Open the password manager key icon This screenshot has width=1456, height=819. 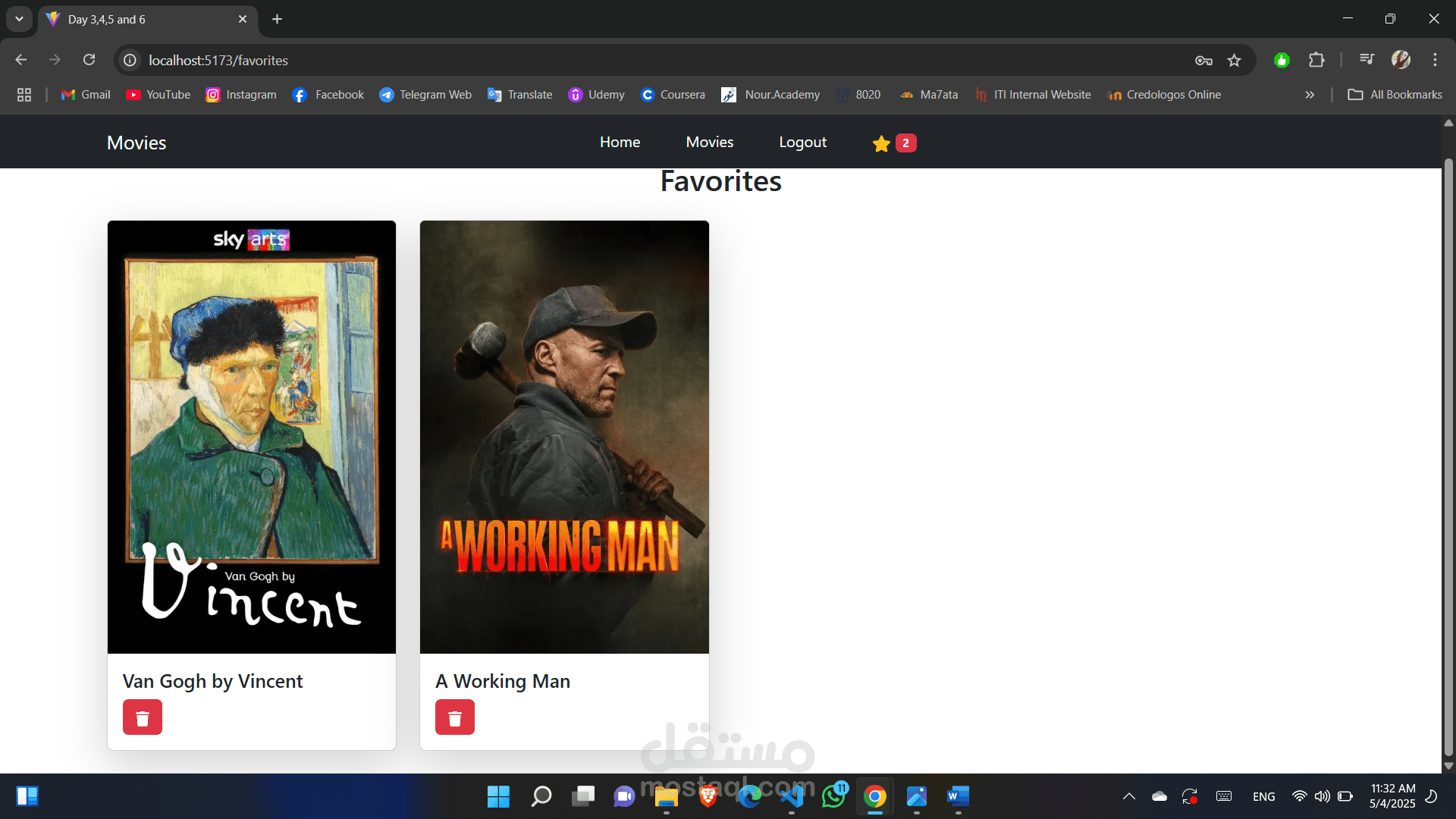point(1203,61)
